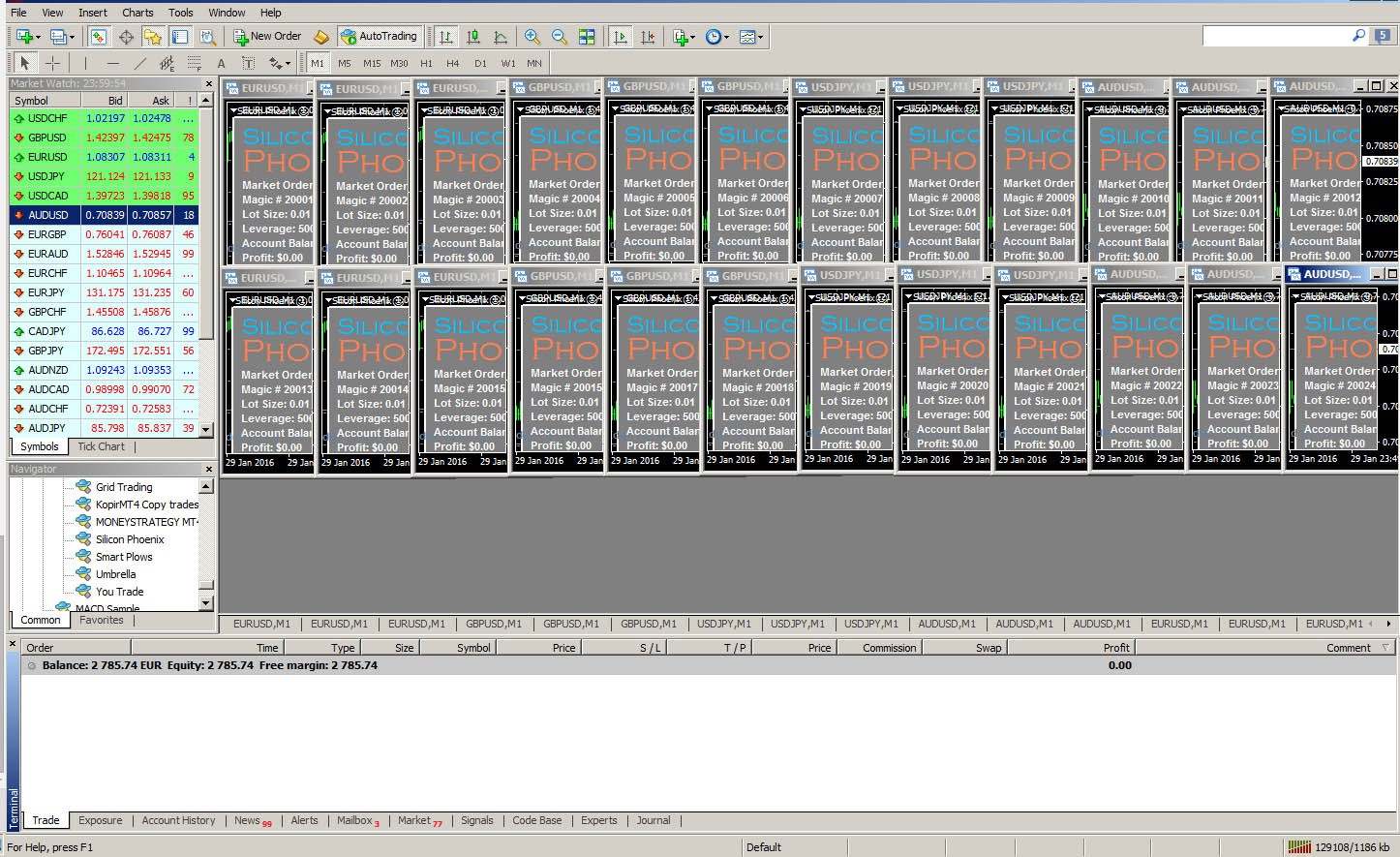Toggle chart Auto Scroll
The height and width of the screenshot is (857, 1400).
[x=621, y=37]
